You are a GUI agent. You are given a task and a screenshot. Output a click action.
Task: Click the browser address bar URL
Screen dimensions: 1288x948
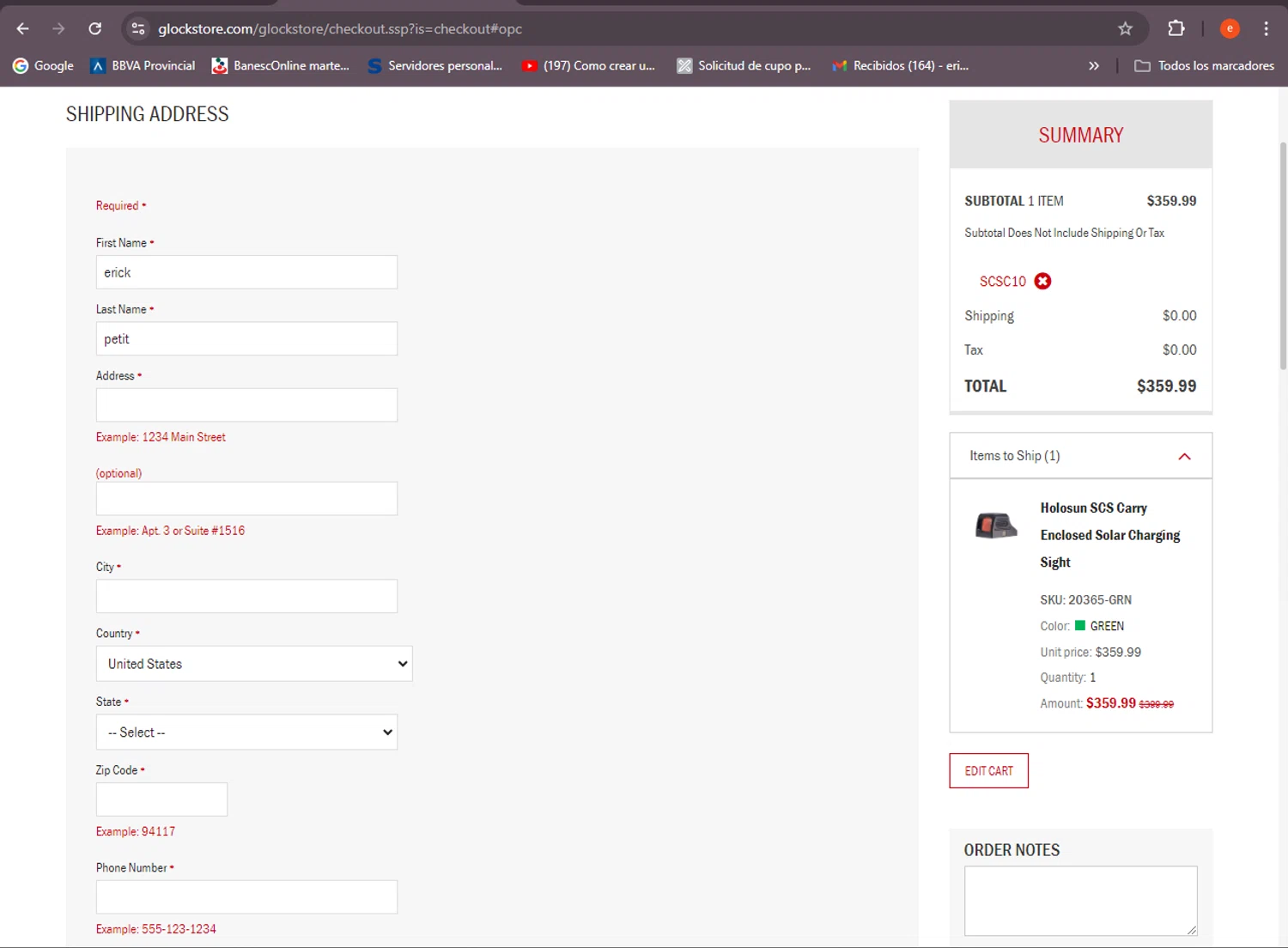[x=340, y=28]
